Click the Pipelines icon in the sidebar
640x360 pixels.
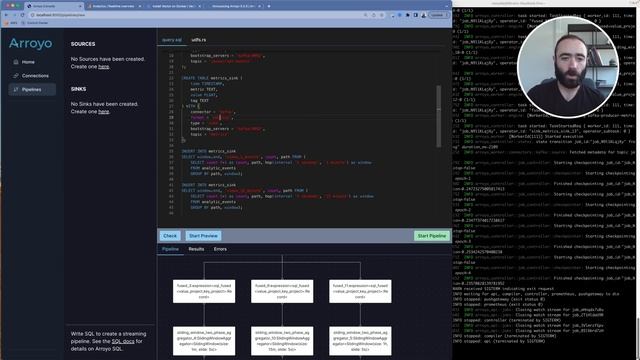[16, 89]
